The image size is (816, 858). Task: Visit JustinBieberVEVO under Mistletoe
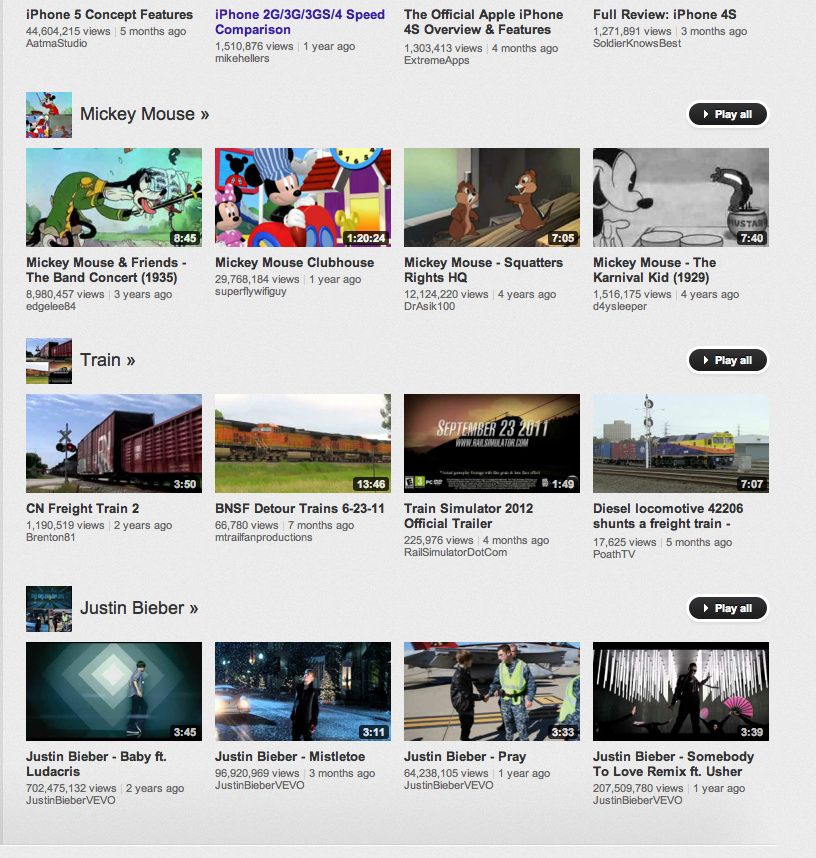259,785
